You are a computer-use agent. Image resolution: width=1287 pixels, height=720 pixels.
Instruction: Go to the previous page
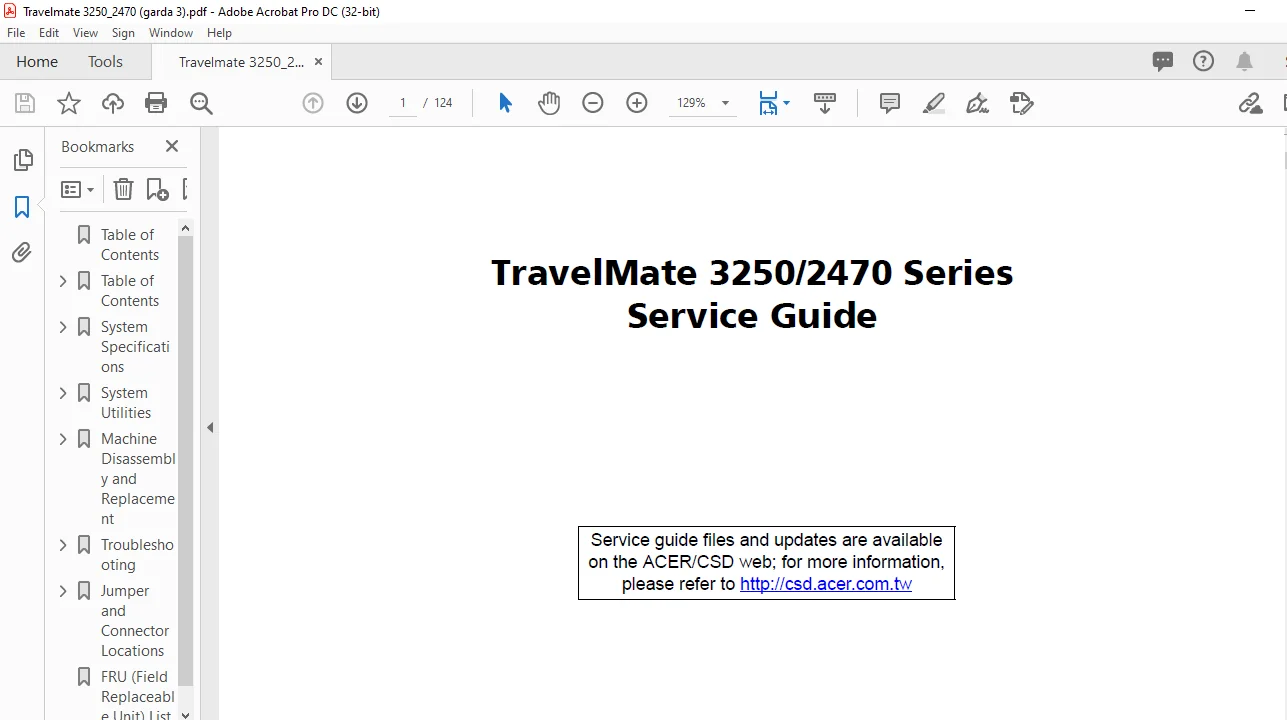[x=313, y=103]
